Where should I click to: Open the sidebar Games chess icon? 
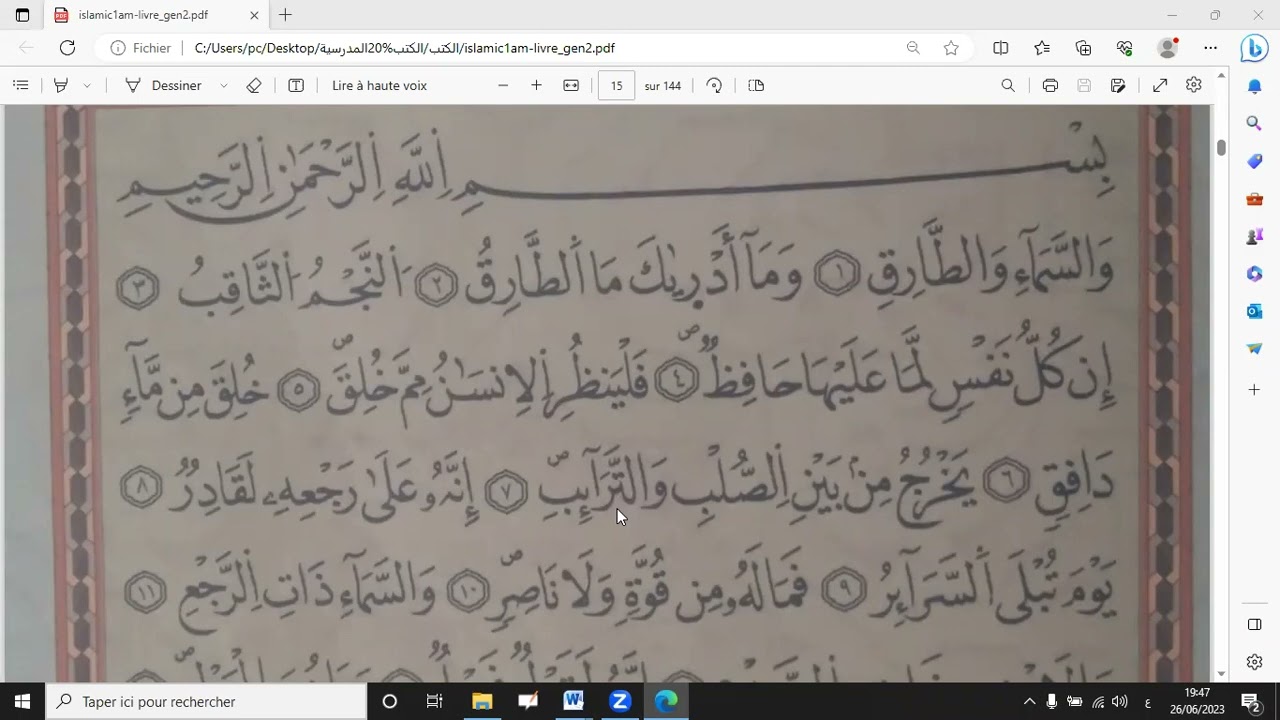(x=1254, y=237)
